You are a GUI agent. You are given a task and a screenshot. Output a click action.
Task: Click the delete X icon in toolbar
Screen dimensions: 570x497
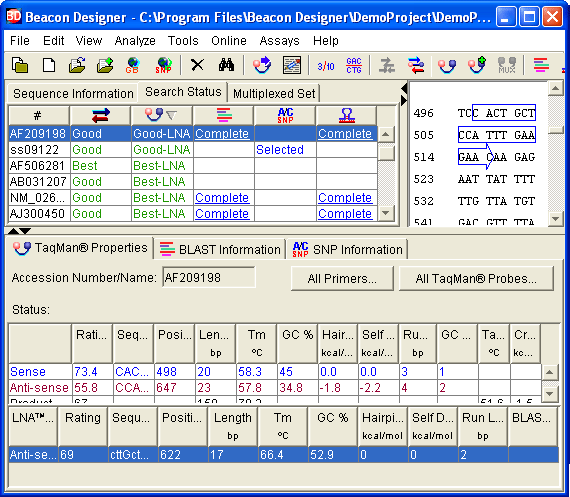[197, 65]
